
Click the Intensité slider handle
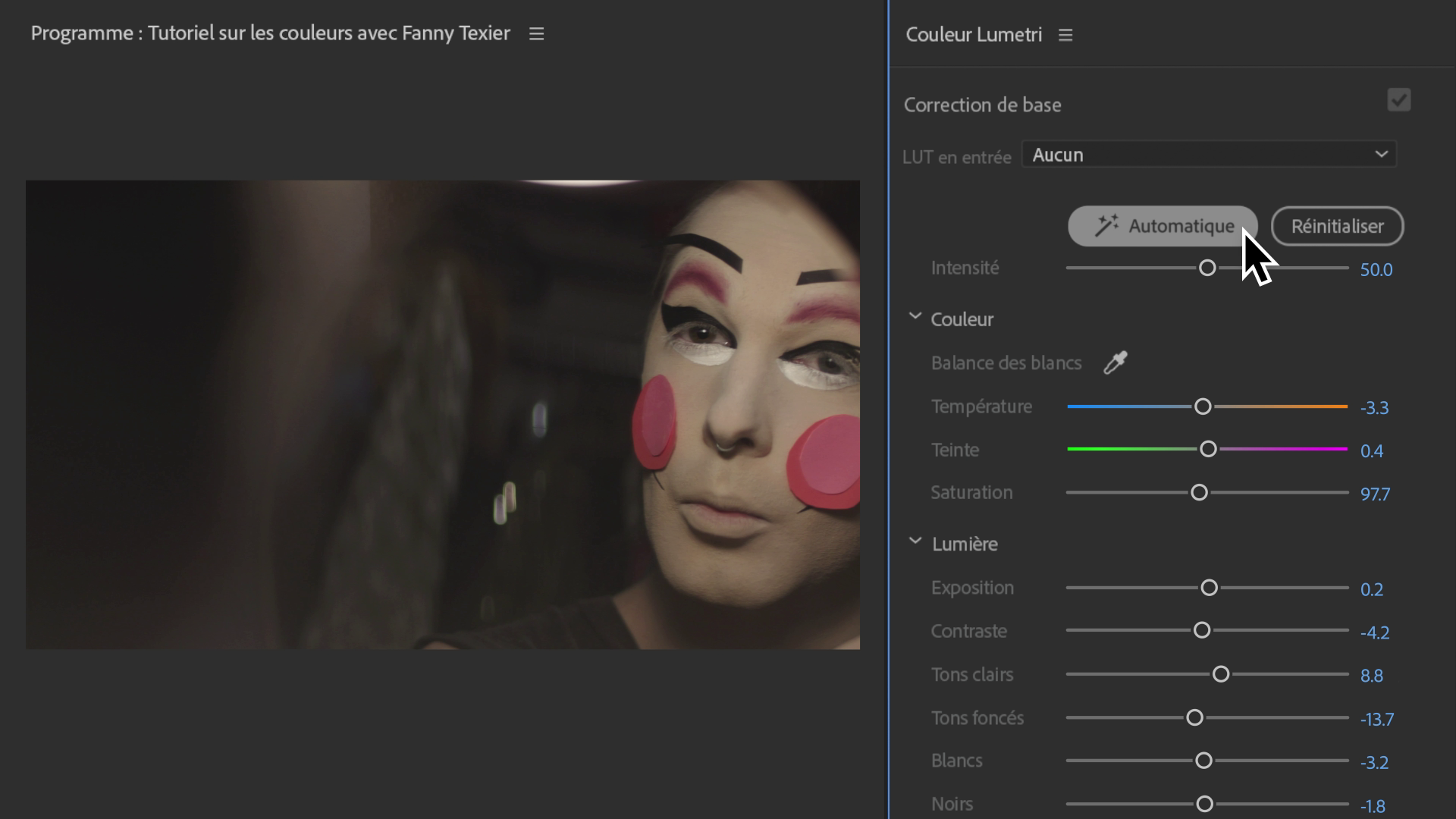click(x=1207, y=268)
